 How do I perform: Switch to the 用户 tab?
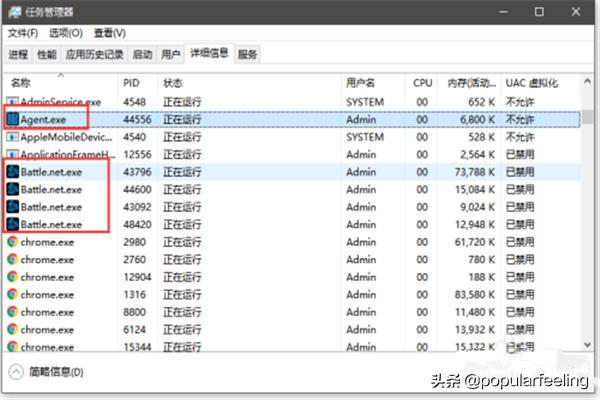pyautogui.click(x=171, y=55)
